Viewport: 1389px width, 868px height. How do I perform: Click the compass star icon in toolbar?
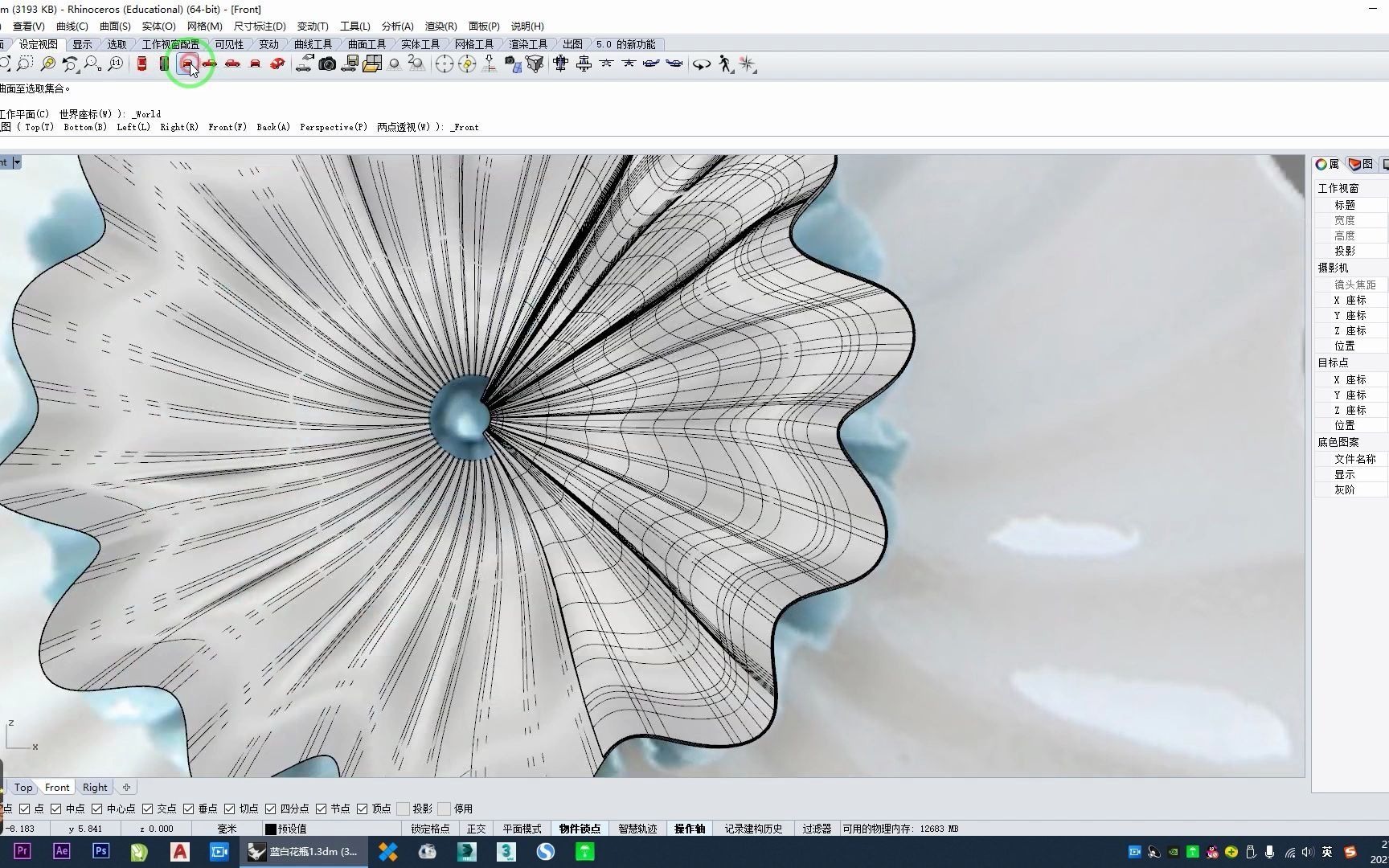pos(748,63)
